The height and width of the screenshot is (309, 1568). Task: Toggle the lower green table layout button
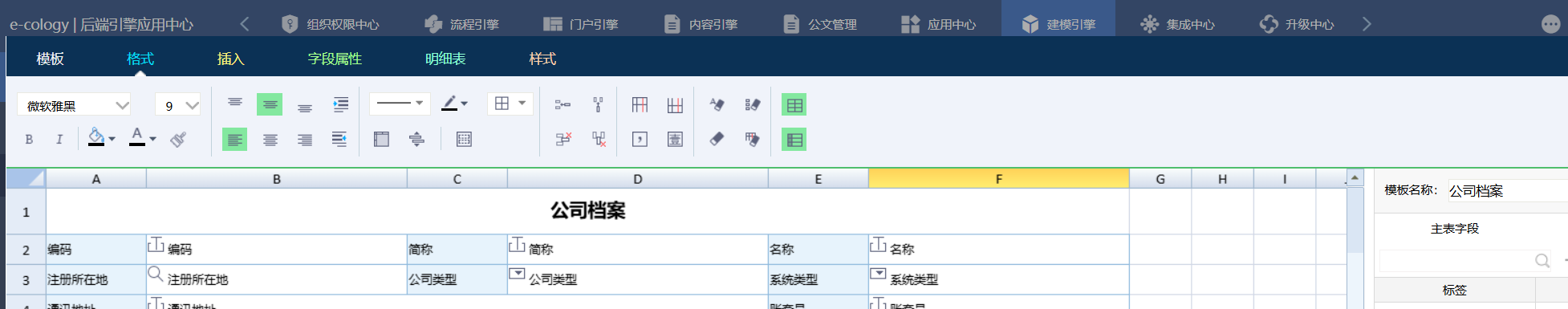click(x=794, y=140)
